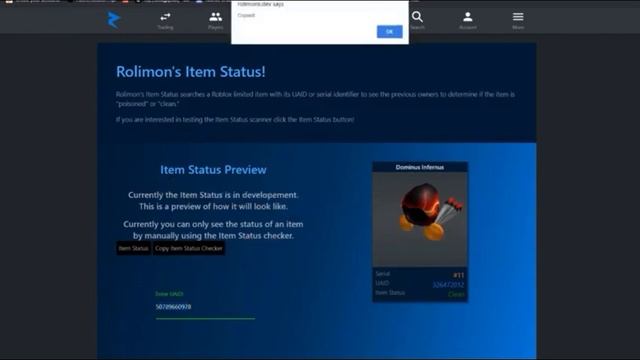The image size is (640, 360).
Task: Click the UAID number on item card
Action: point(448,284)
